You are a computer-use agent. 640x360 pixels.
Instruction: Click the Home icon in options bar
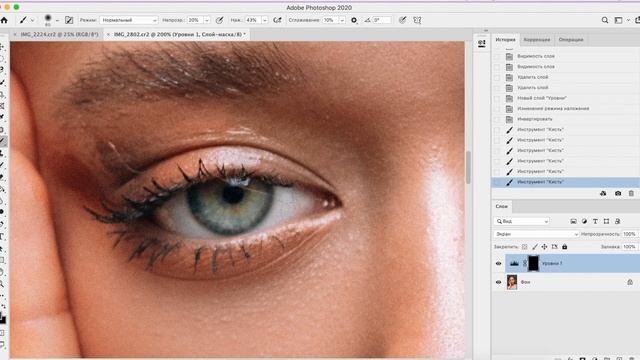tap(4, 20)
